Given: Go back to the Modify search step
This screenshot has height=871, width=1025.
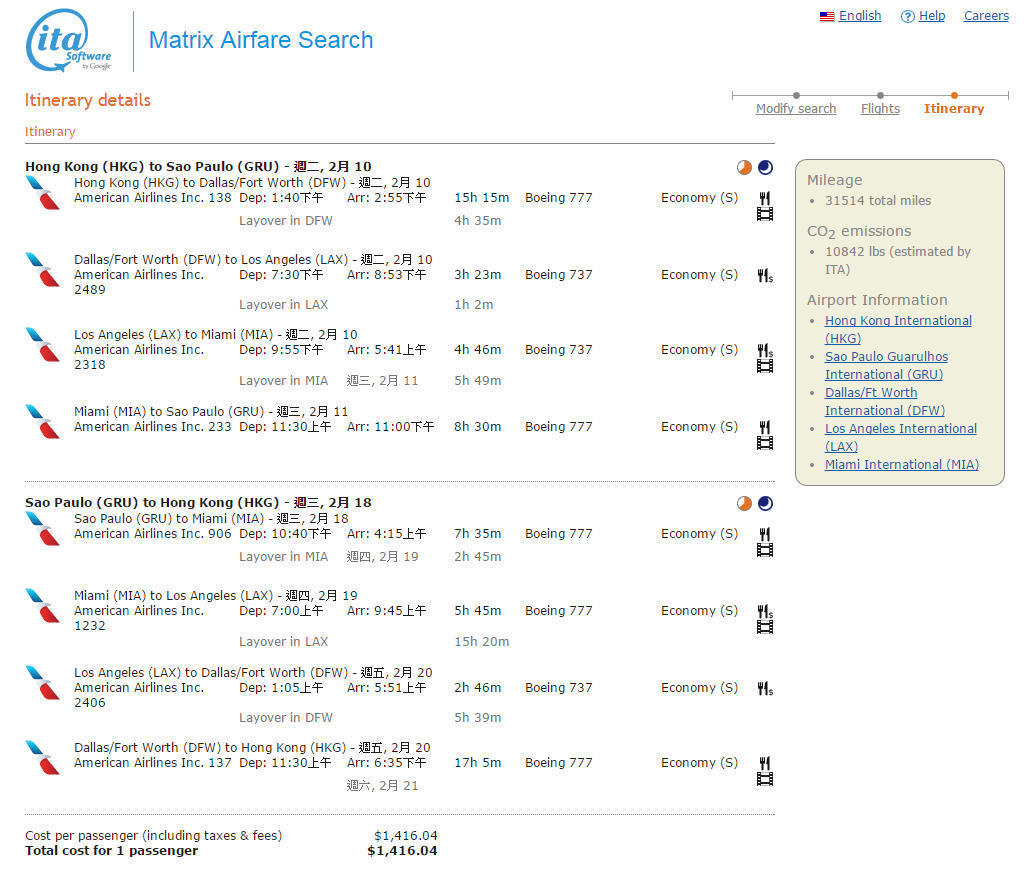Looking at the screenshot, I should (795, 109).
